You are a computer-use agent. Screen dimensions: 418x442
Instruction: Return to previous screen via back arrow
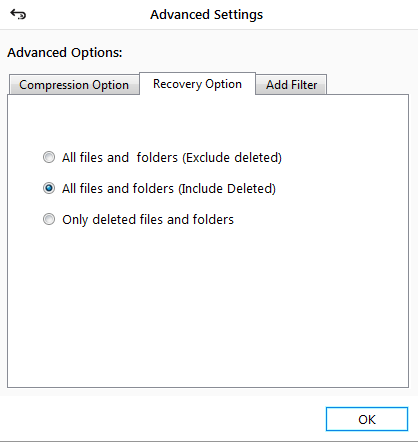[18, 14]
